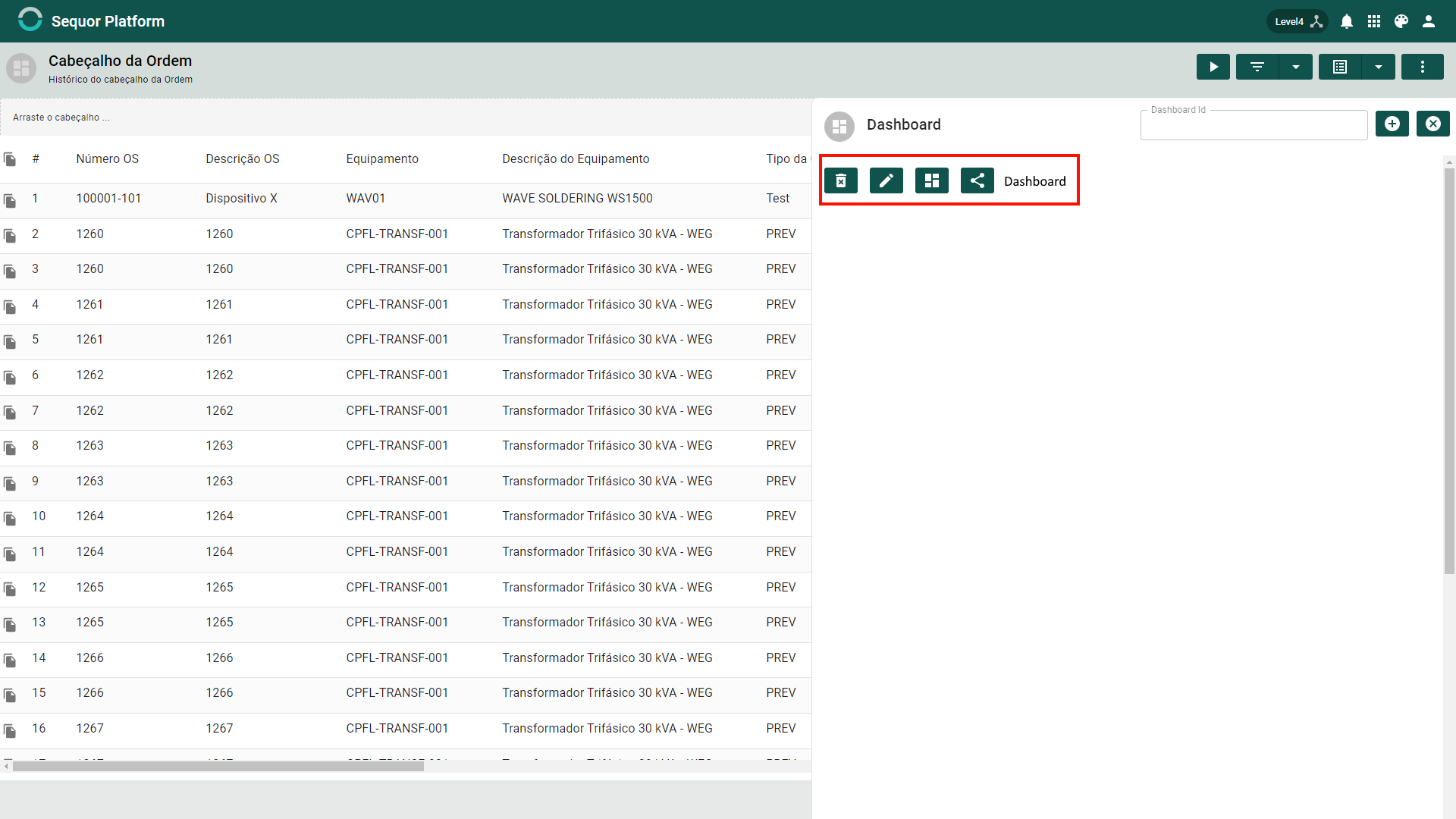The width and height of the screenshot is (1456, 819).
Task: Copy row 3 with its copy icon
Action: click(10, 271)
